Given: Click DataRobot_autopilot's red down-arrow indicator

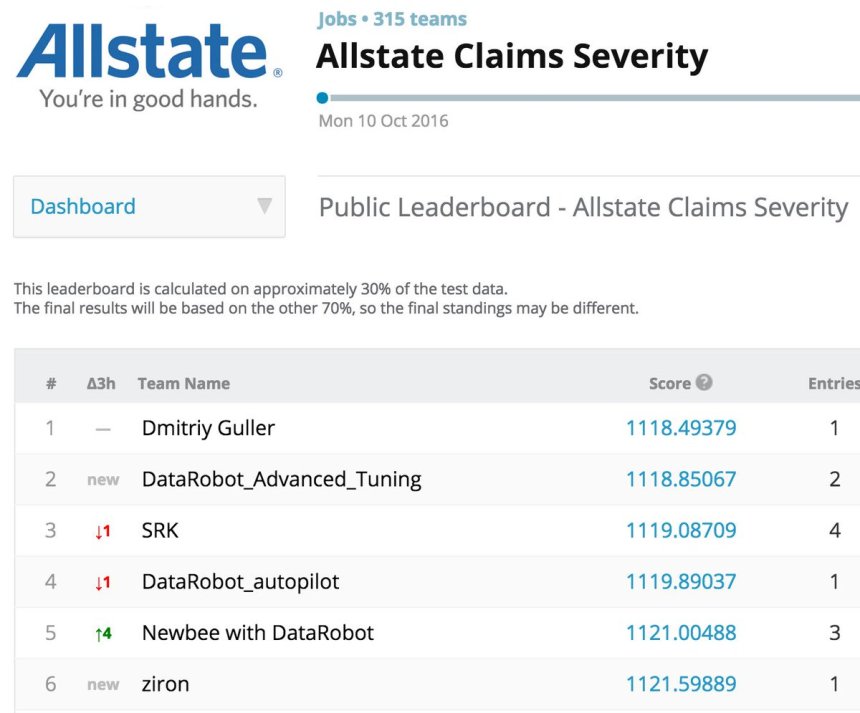Looking at the screenshot, I should (x=102, y=582).
